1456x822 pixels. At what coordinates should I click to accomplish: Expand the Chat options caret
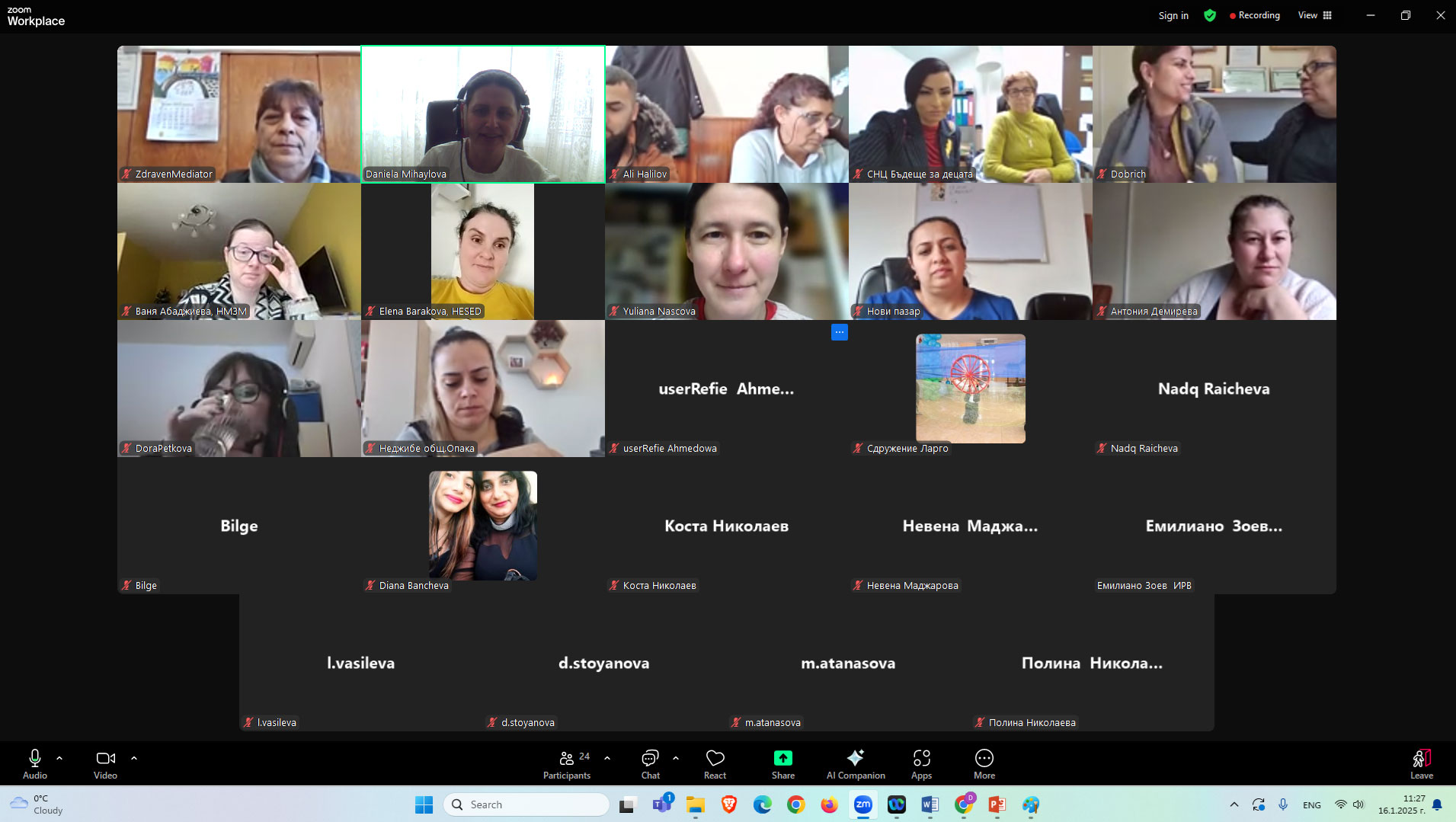[x=676, y=758]
